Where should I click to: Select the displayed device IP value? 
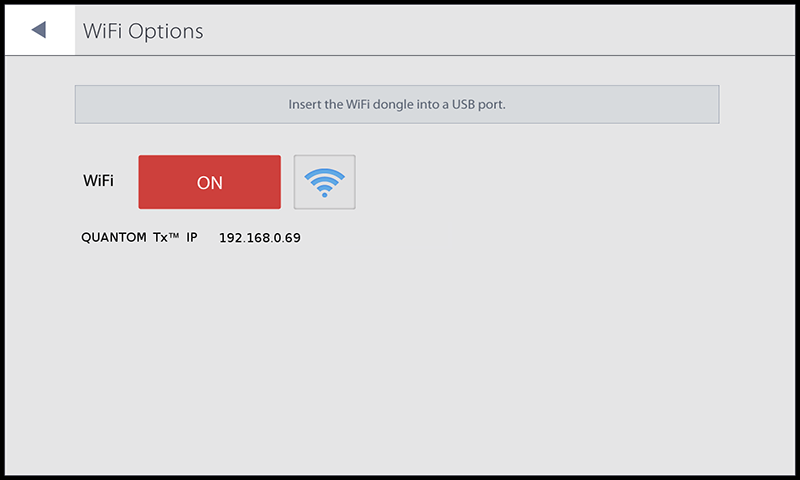[x=260, y=238]
